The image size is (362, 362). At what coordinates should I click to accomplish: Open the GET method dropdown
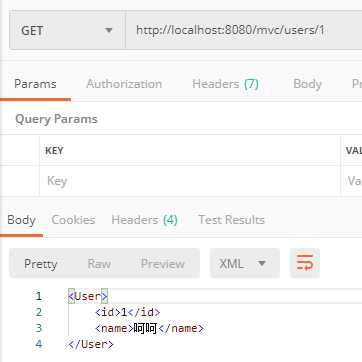(67, 31)
